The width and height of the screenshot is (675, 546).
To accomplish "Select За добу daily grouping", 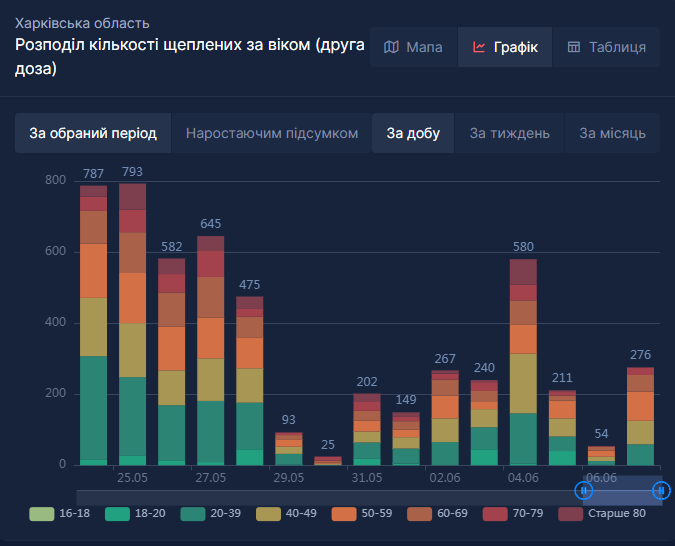I will click(413, 133).
